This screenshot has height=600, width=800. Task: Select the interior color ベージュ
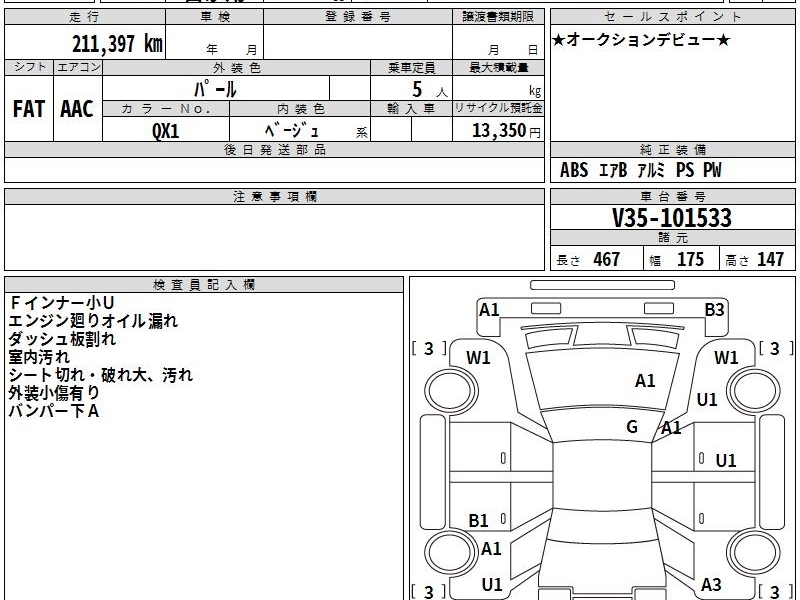pos(292,131)
